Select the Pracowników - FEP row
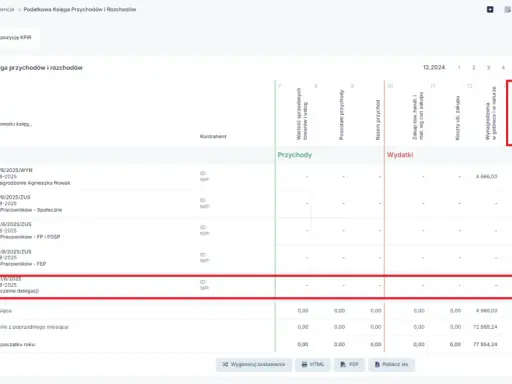Screen dimensions: 512x384 (256, 258)
